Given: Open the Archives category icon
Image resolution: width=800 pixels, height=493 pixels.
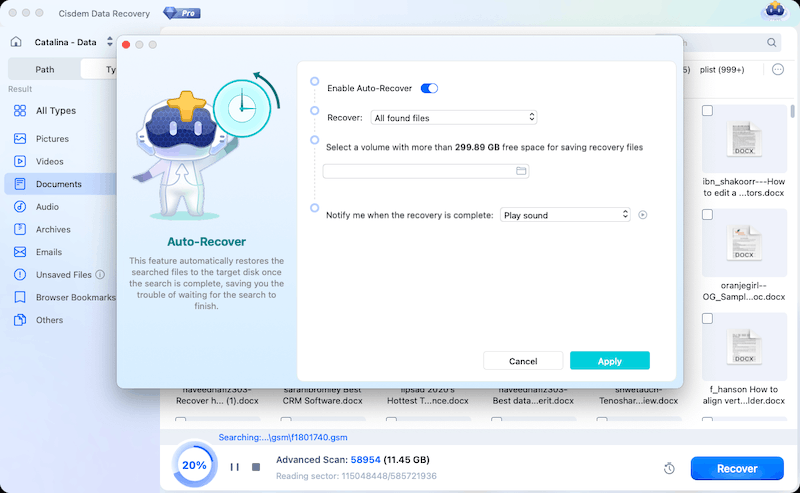Looking at the screenshot, I should click(x=20, y=229).
